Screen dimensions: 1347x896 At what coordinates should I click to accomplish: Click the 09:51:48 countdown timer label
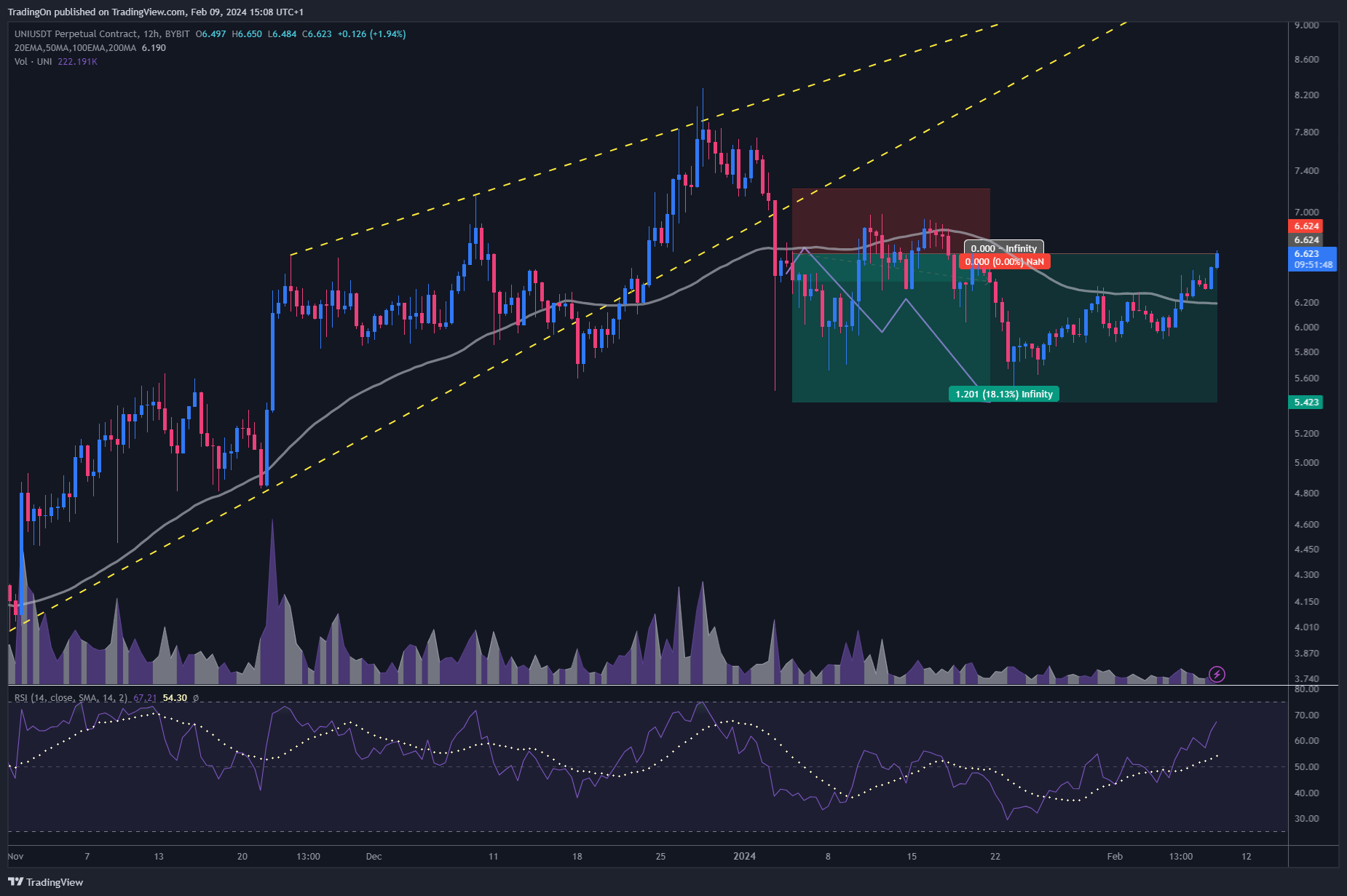click(1314, 265)
